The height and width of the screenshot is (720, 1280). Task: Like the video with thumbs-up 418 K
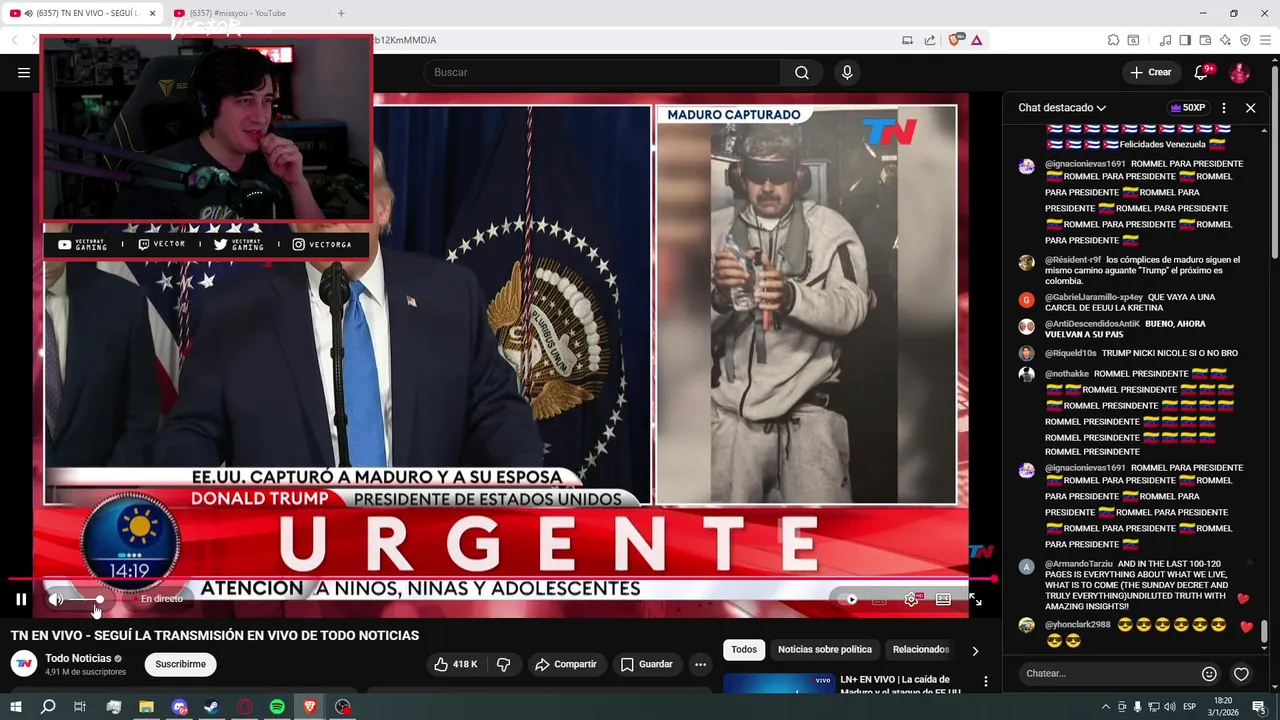pos(455,664)
